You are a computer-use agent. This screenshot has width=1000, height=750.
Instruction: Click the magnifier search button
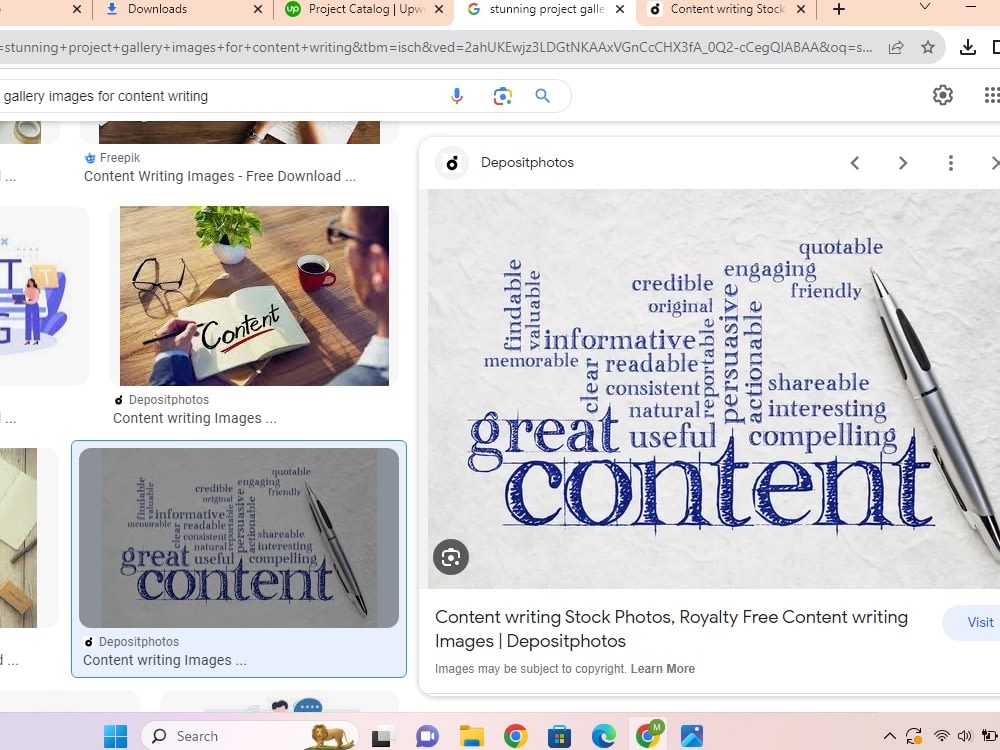click(543, 96)
